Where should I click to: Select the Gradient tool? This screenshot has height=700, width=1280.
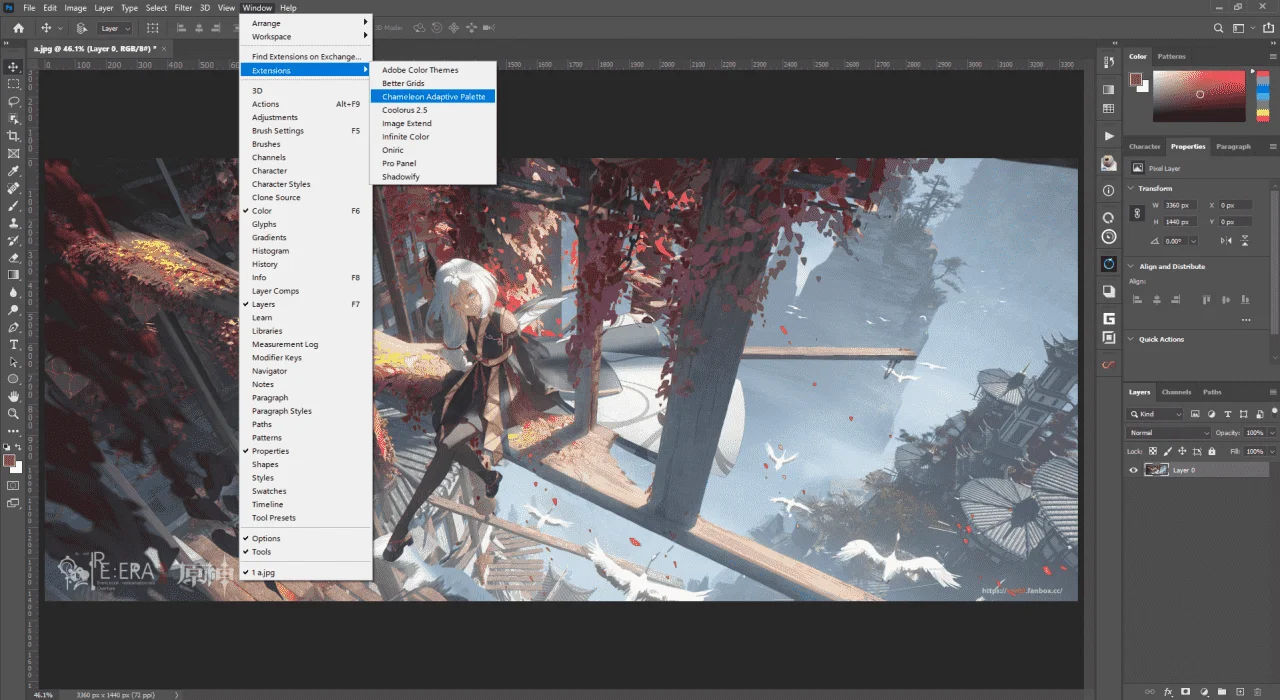point(13,275)
